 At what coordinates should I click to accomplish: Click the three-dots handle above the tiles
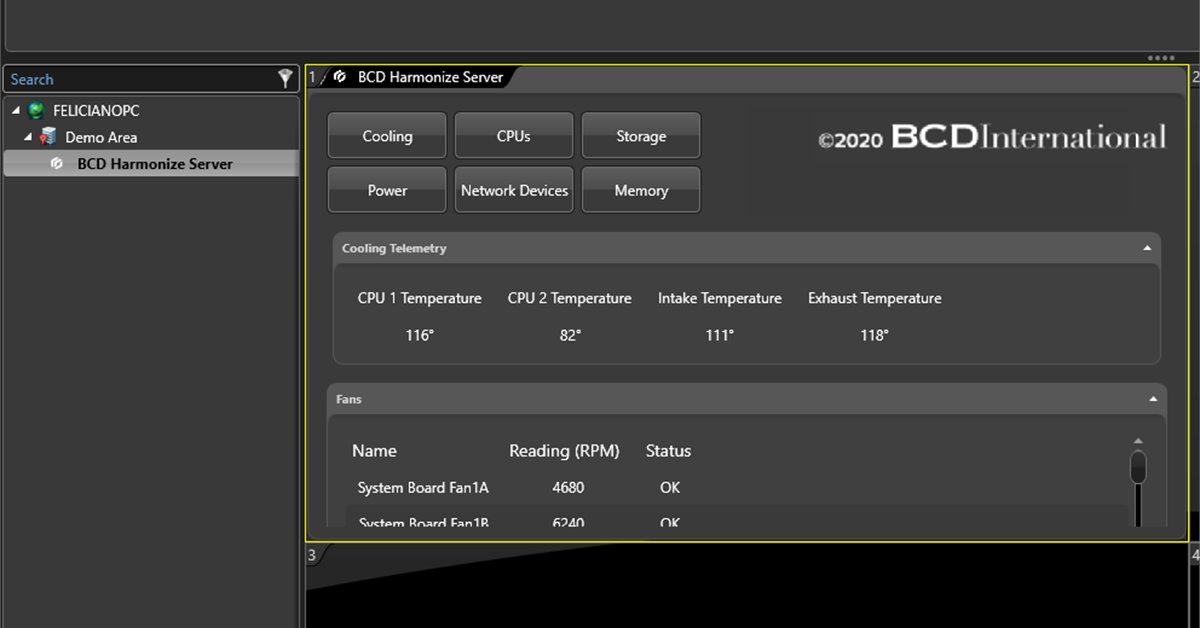tap(1161, 58)
